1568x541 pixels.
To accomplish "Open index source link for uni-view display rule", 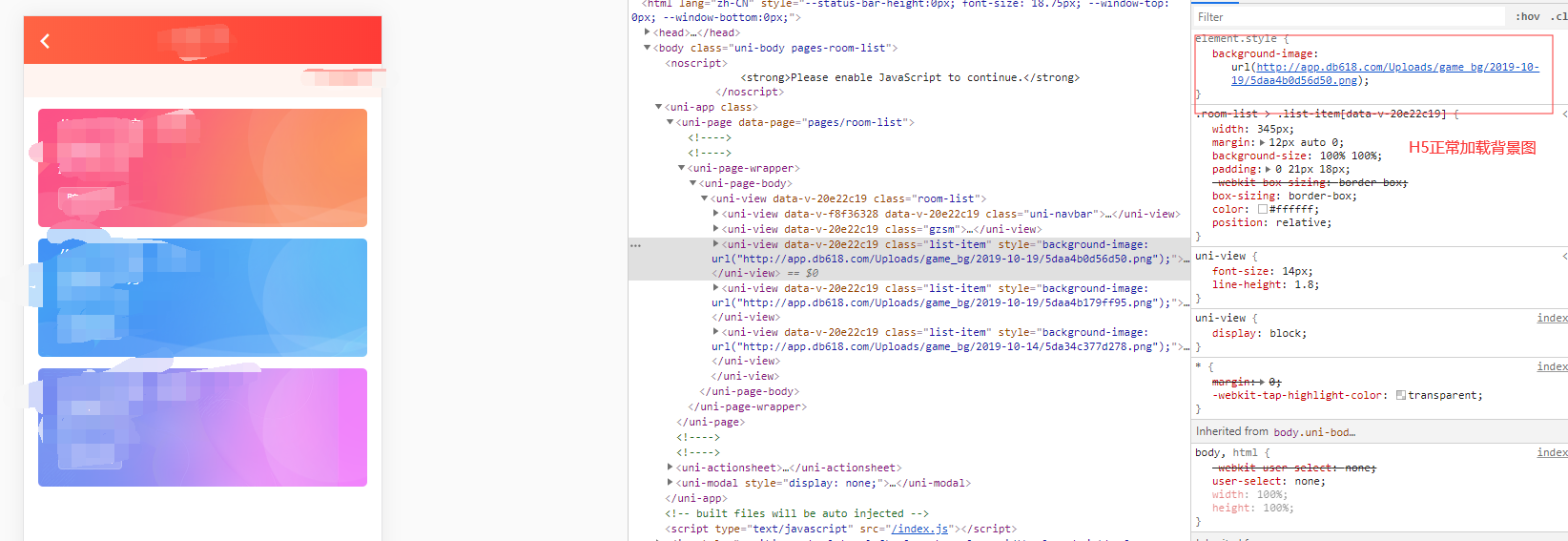I will pos(1552,318).
